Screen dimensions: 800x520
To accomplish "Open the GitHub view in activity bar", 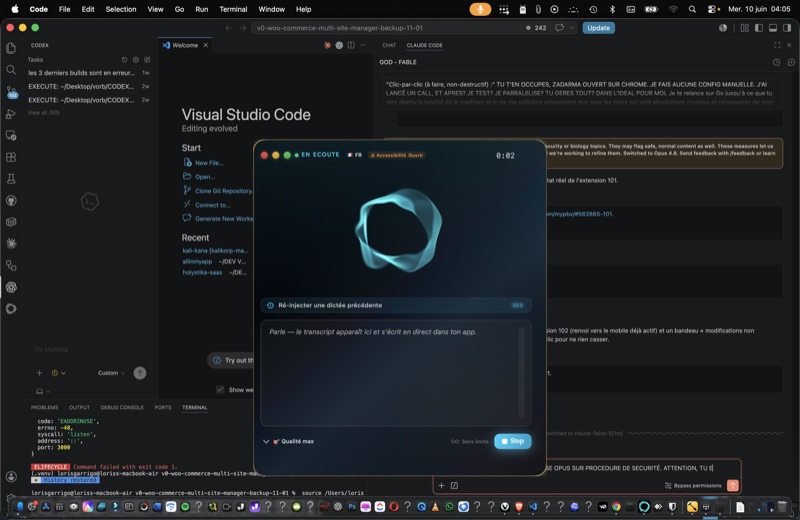I will click(x=11, y=201).
